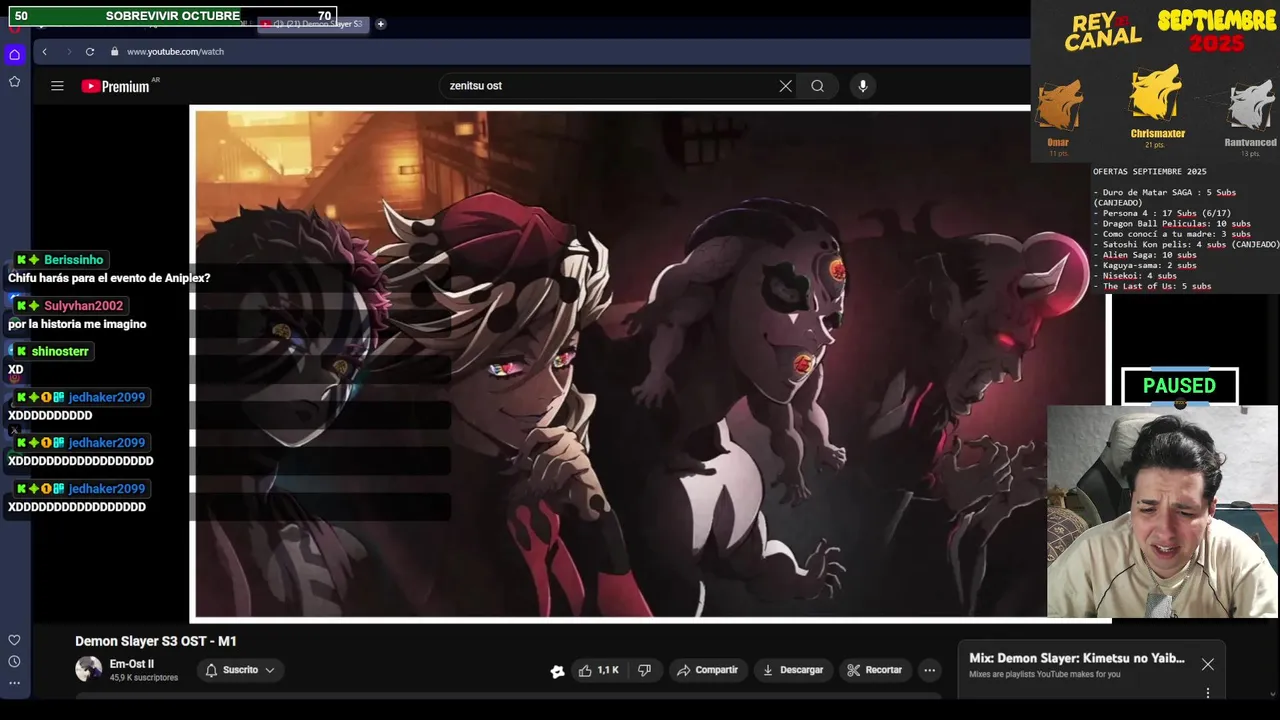Open the Mix: Demon Slayer playlist title
Screen dimensions: 1280x720
[x=1076, y=658]
